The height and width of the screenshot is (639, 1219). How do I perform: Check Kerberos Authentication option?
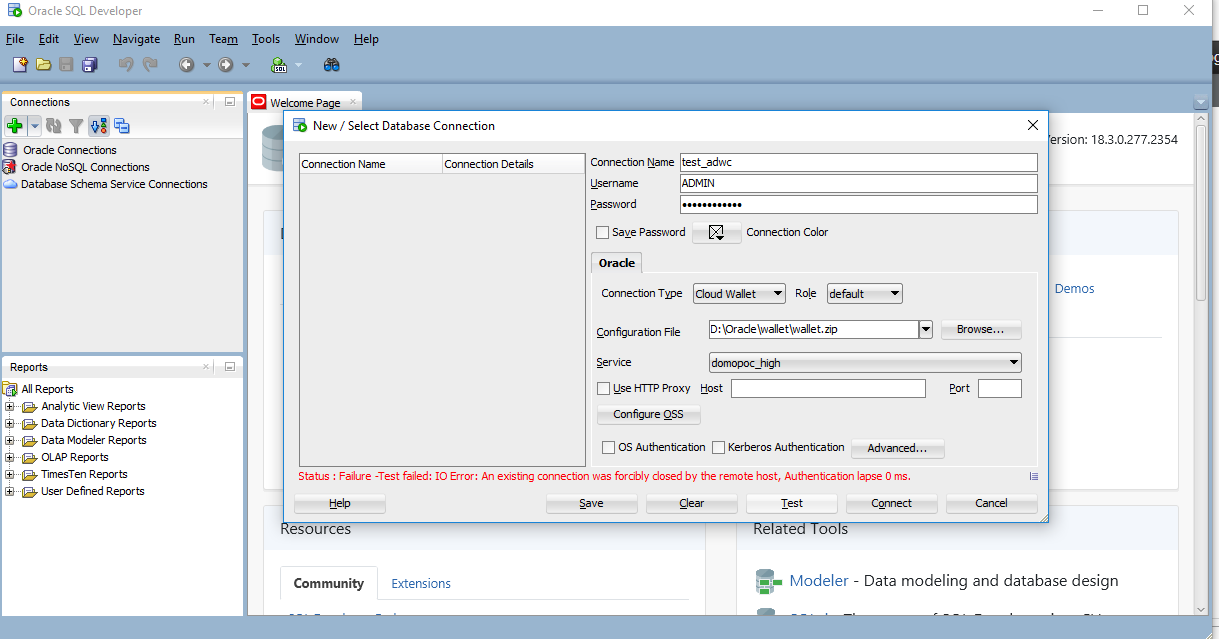718,448
